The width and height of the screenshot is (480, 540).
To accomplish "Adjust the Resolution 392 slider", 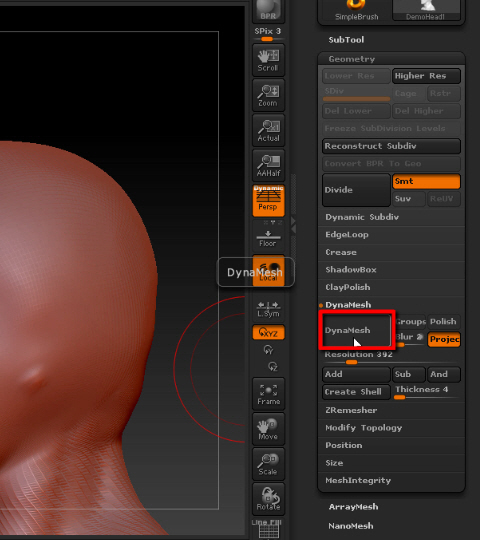I will pos(391,357).
